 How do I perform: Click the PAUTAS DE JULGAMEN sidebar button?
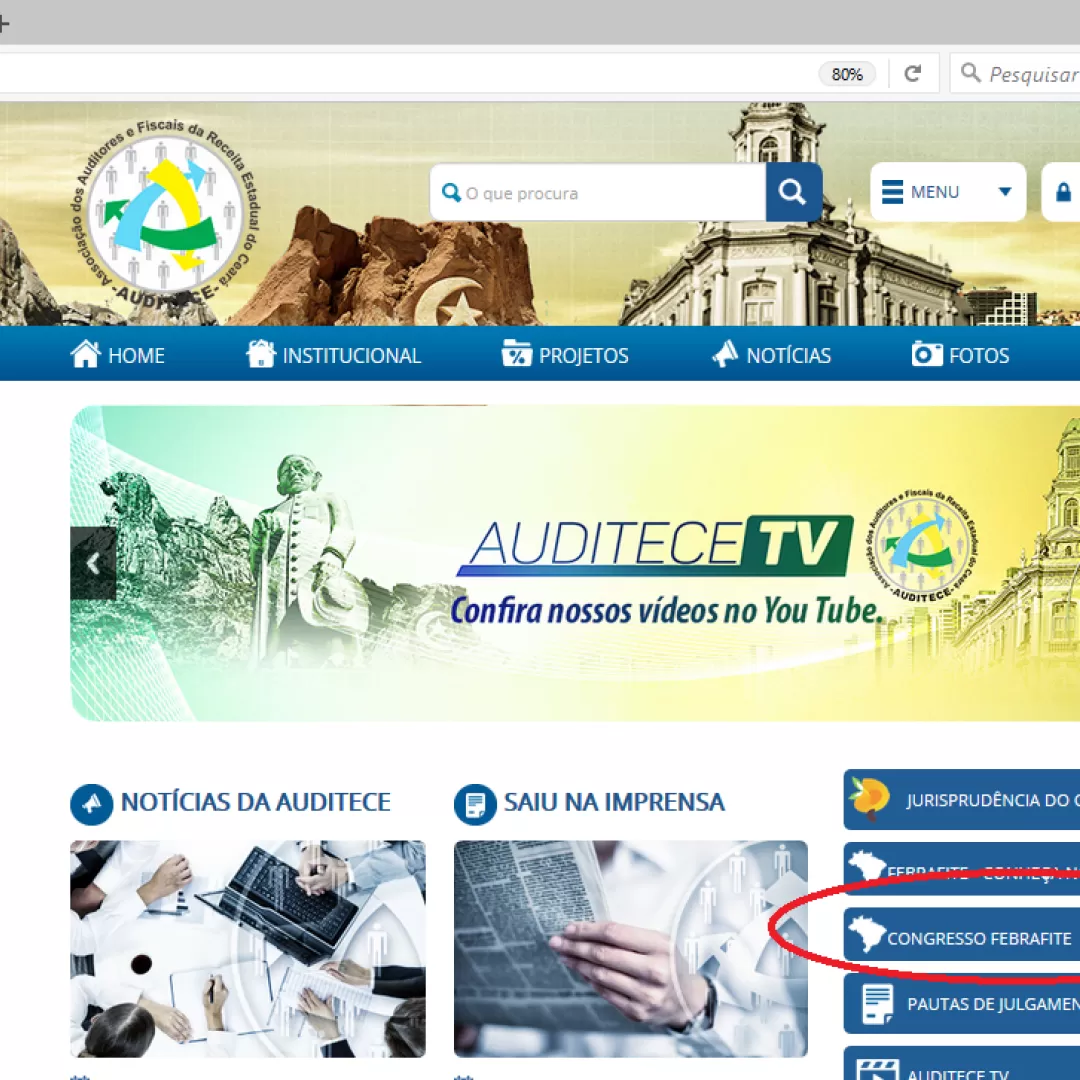[x=962, y=1004]
